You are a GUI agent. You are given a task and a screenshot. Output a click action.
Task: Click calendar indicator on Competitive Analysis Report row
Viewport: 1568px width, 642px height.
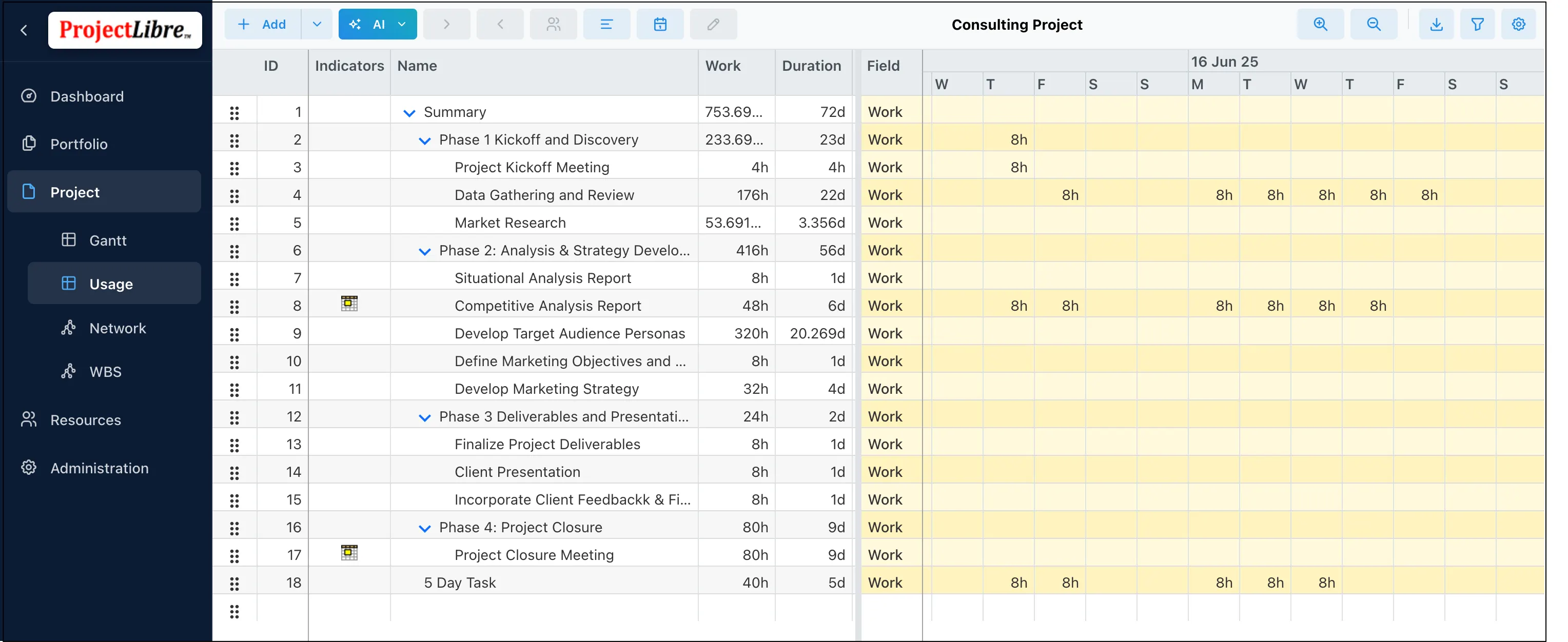click(x=349, y=303)
